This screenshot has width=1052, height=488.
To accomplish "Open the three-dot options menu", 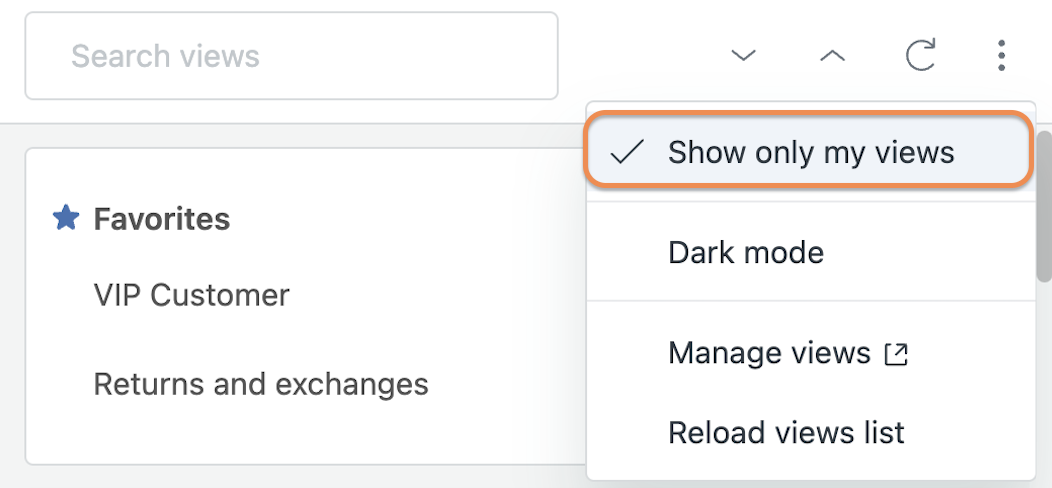I will [x=1001, y=55].
